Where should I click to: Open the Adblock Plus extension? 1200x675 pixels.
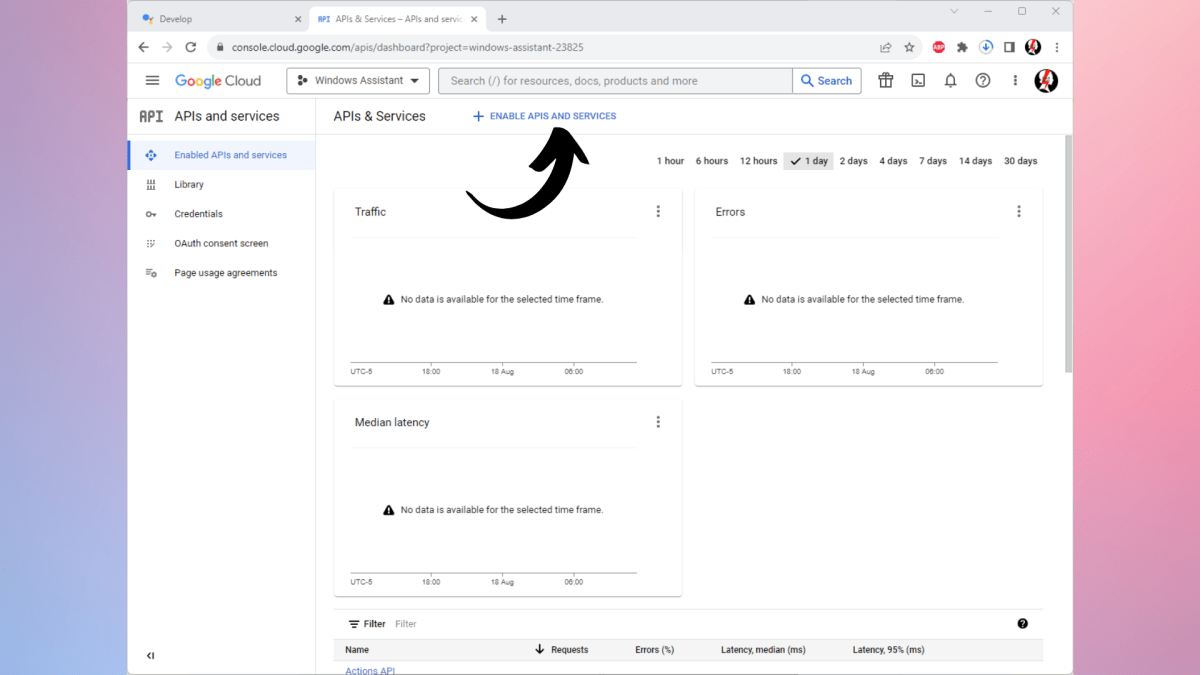[x=938, y=47]
